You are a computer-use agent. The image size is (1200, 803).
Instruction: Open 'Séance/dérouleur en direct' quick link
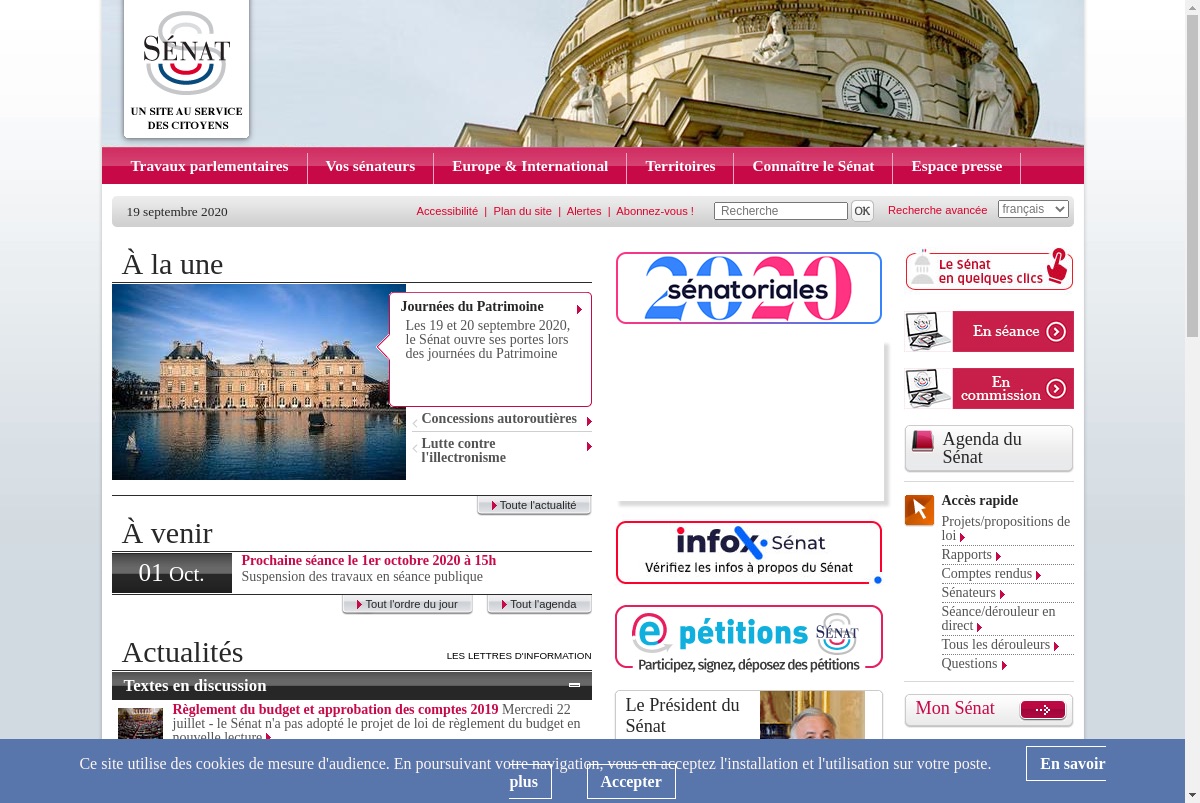(998, 618)
